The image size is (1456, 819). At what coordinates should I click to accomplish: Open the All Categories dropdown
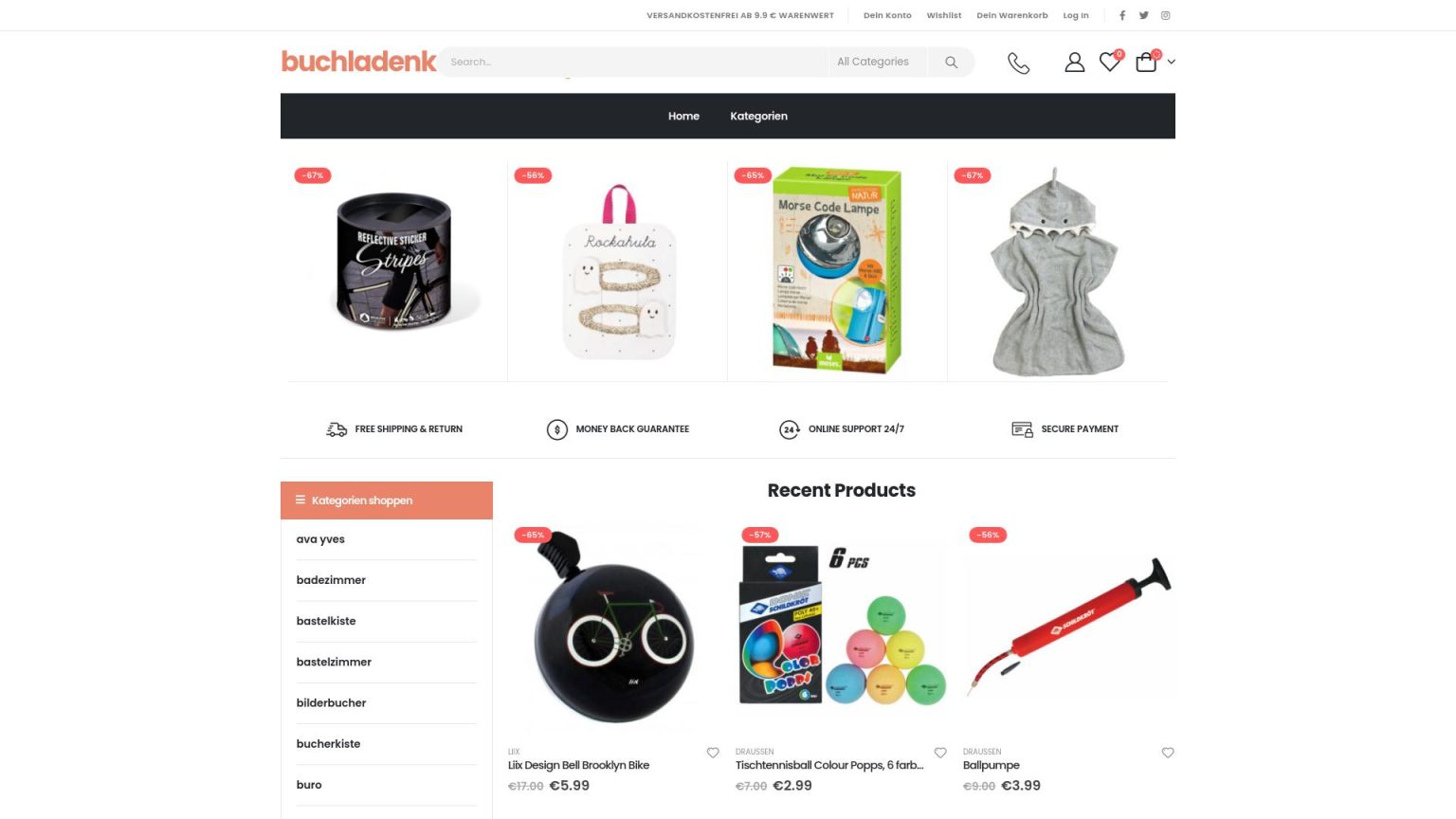873,62
